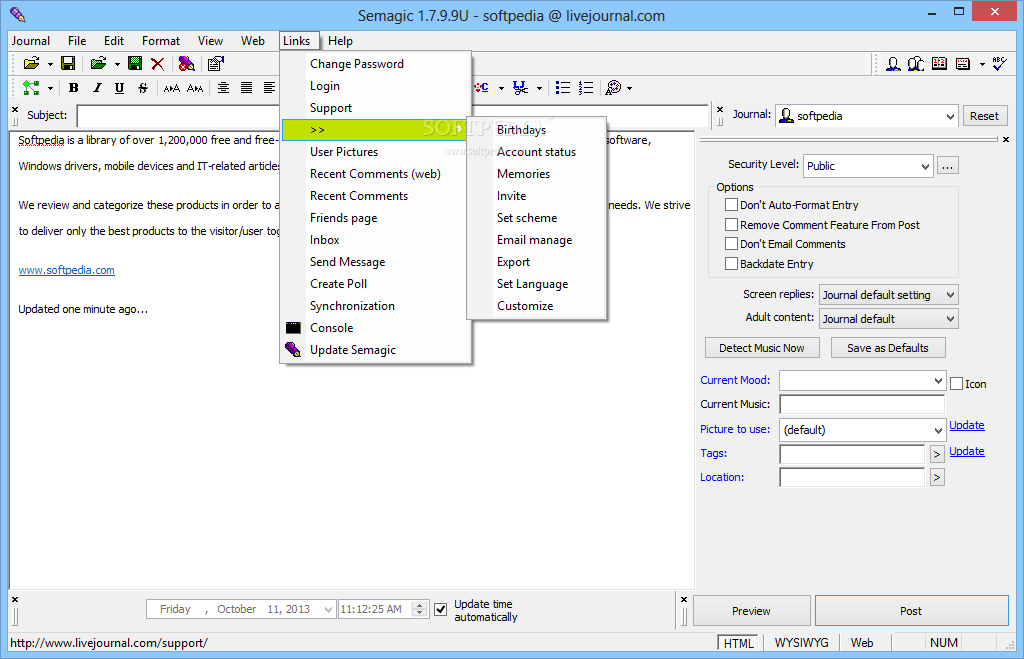1024x659 pixels.
Task: Open the Current Mood combo box
Action: click(938, 380)
